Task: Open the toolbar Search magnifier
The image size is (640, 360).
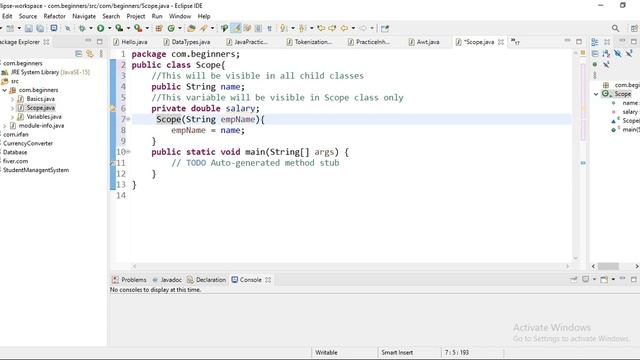Action: point(615,28)
